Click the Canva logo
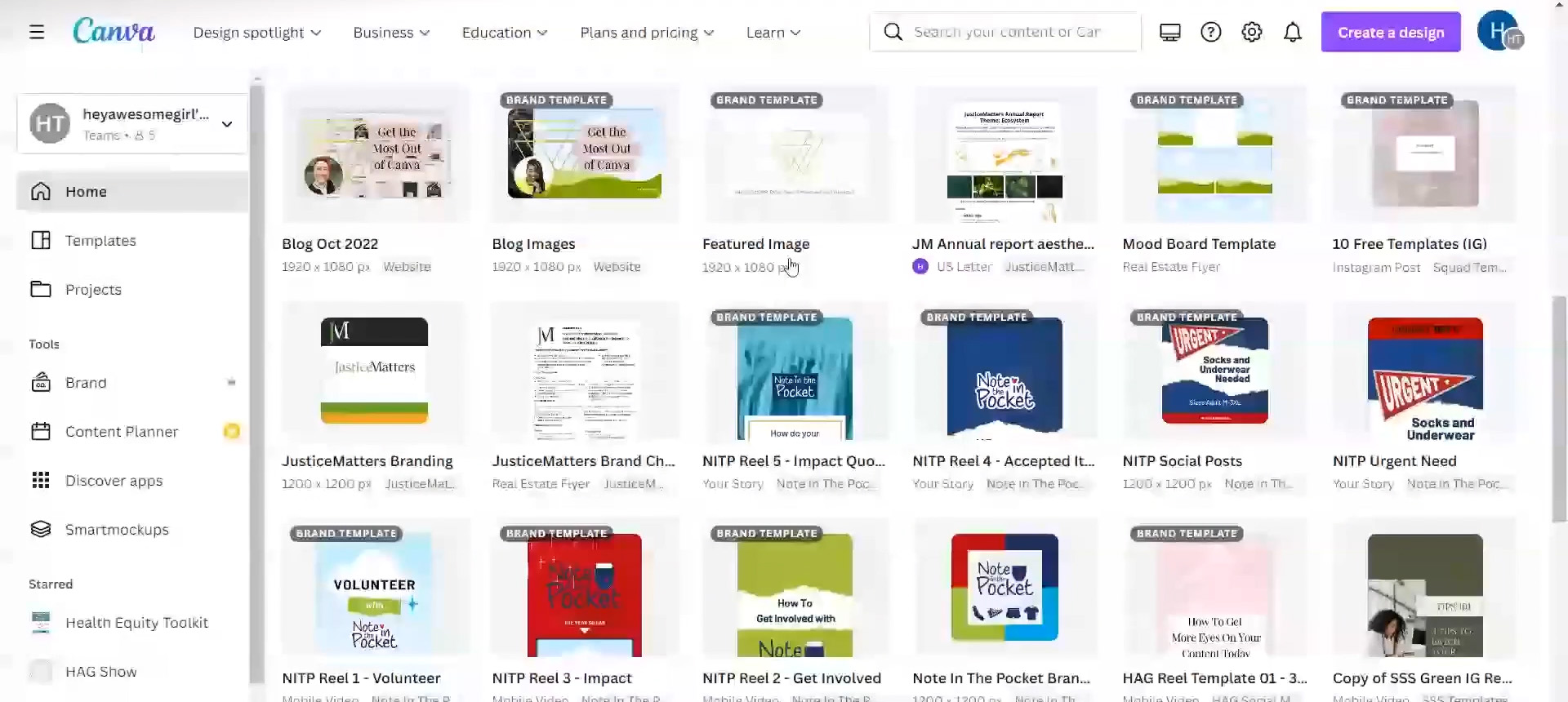The height and width of the screenshot is (702, 1568). pos(114,32)
